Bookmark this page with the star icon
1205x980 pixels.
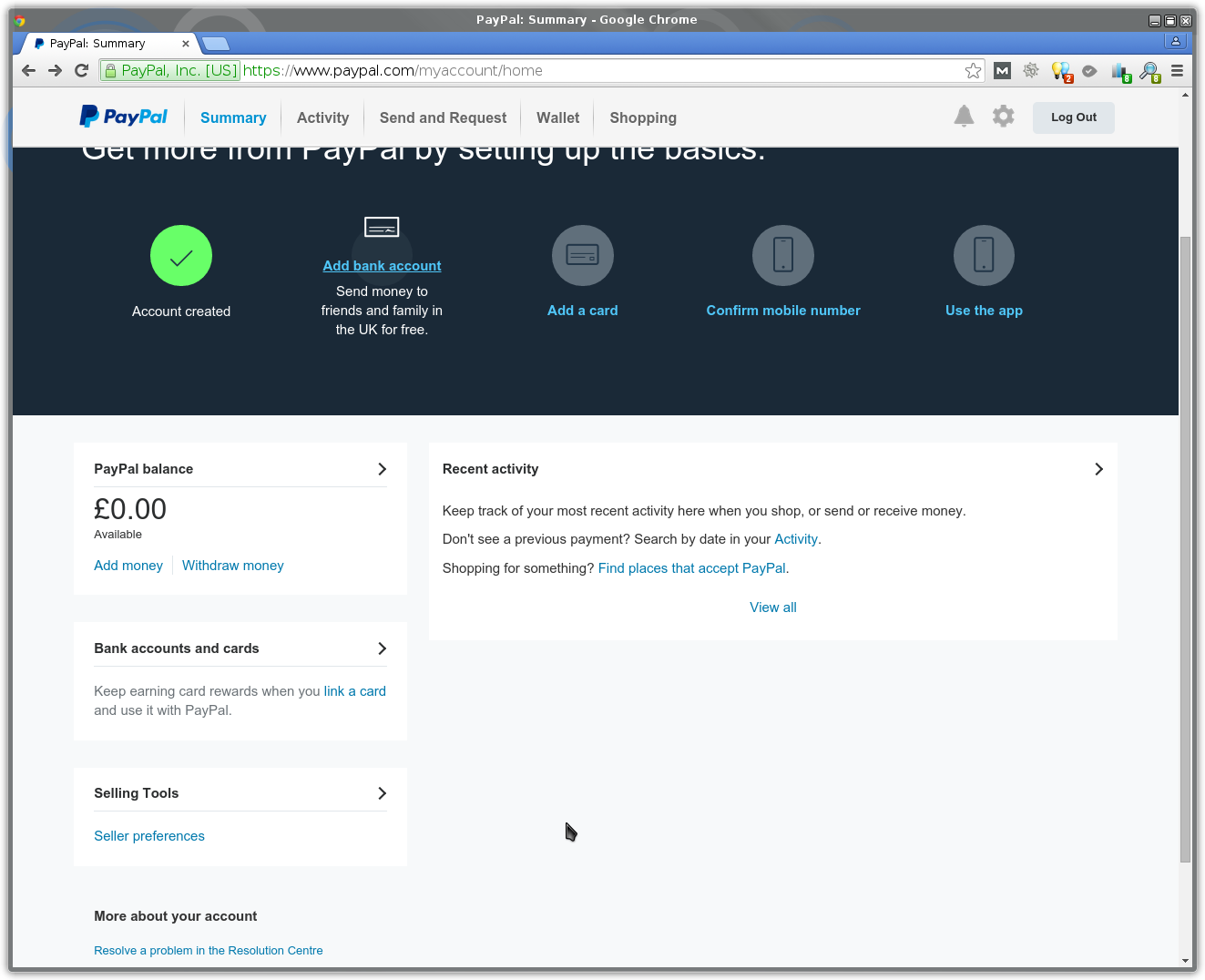[x=974, y=70]
